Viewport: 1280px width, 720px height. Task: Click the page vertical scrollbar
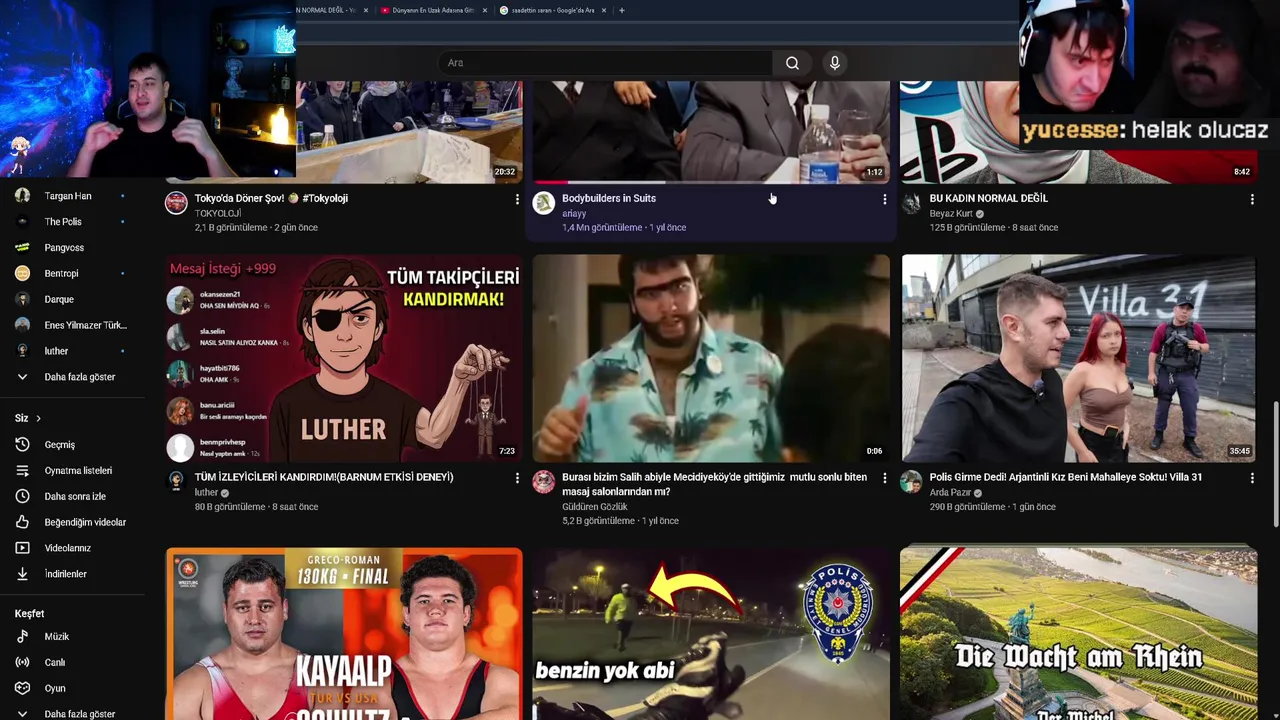[1275, 463]
